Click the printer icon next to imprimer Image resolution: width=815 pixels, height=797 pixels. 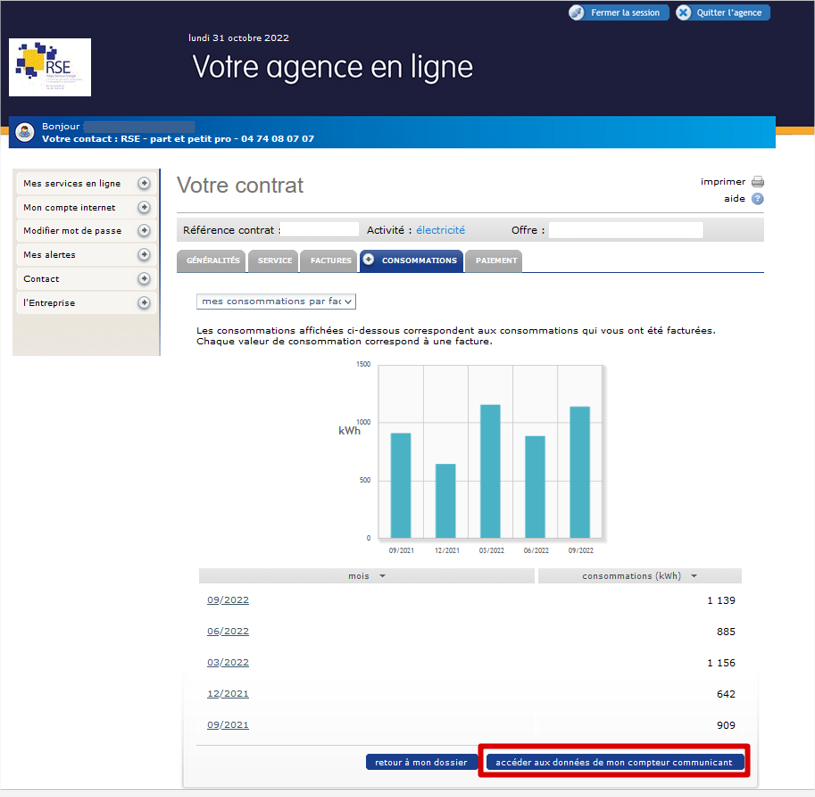point(758,182)
